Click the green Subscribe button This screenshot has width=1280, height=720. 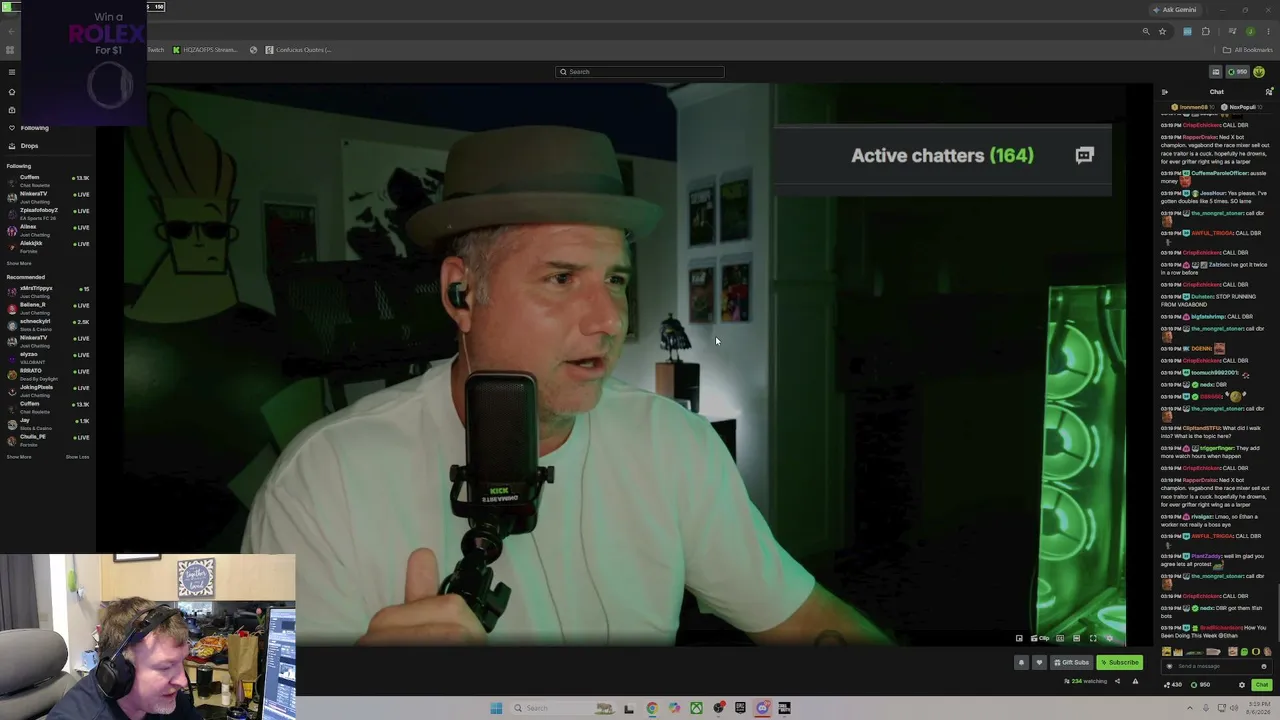[1120, 662]
